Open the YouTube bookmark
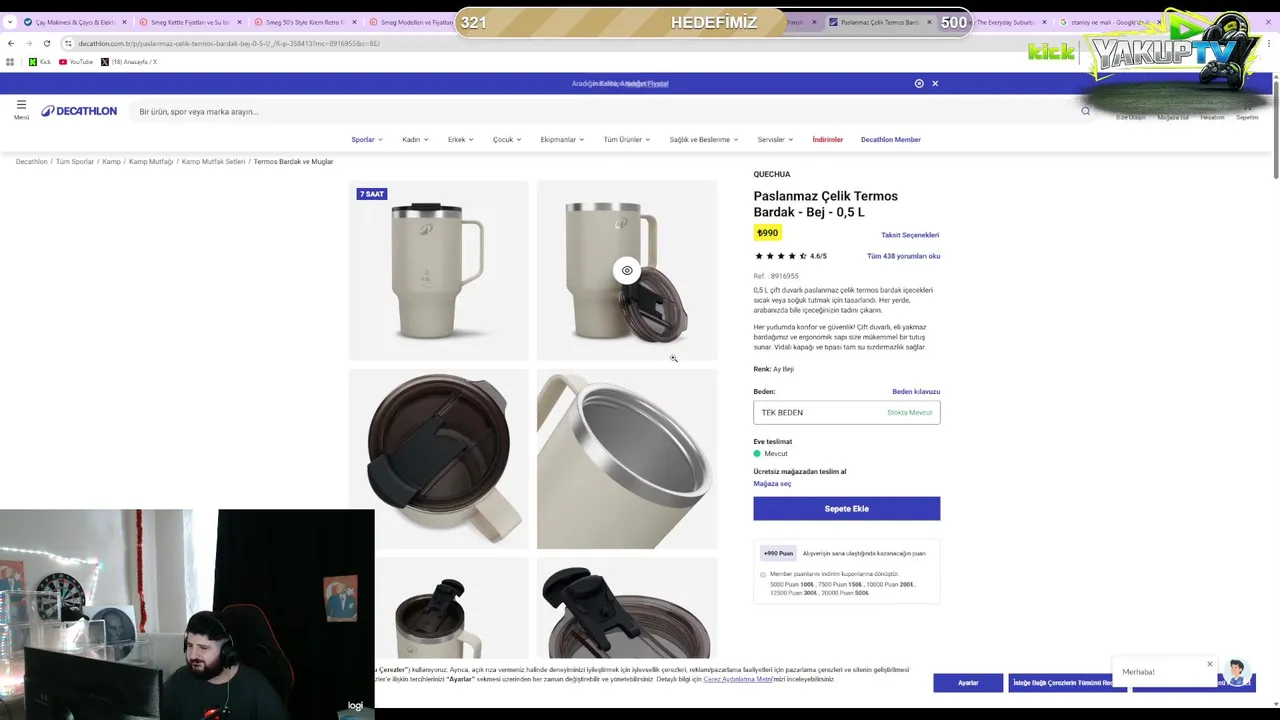This screenshot has height=720, width=1280. point(76,62)
